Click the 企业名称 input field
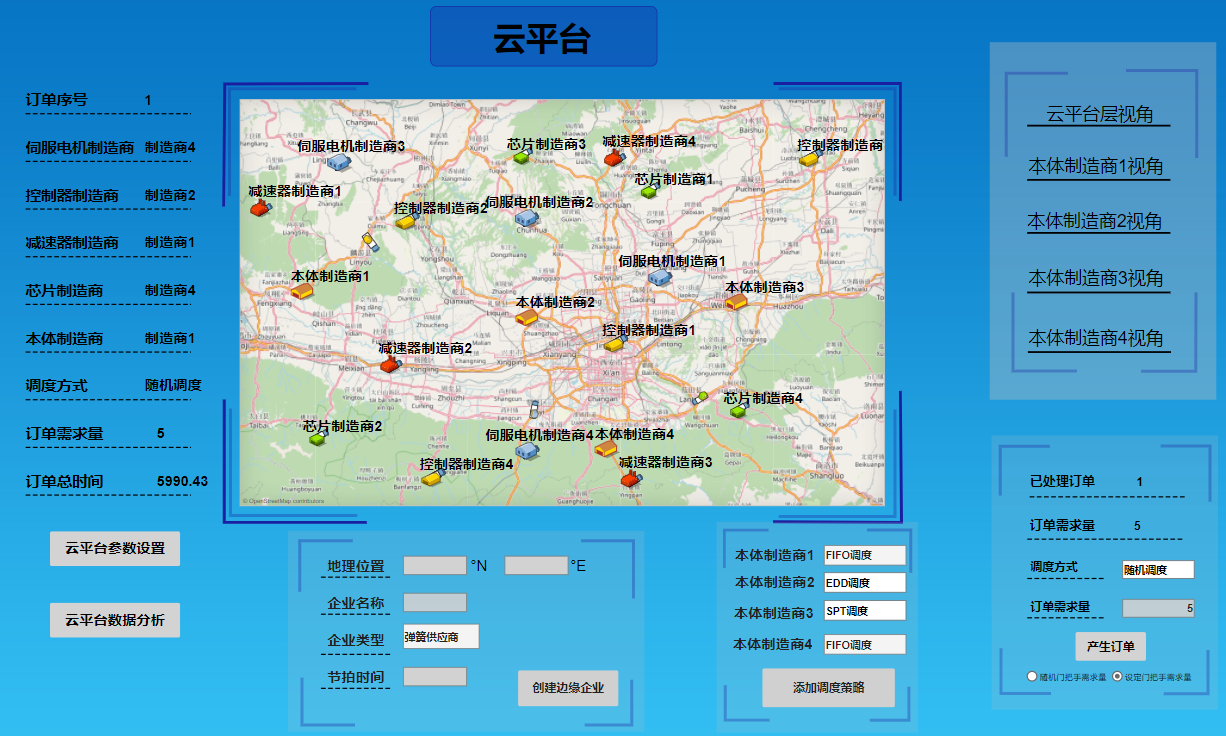Image resolution: width=1226 pixels, height=736 pixels. 435,603
